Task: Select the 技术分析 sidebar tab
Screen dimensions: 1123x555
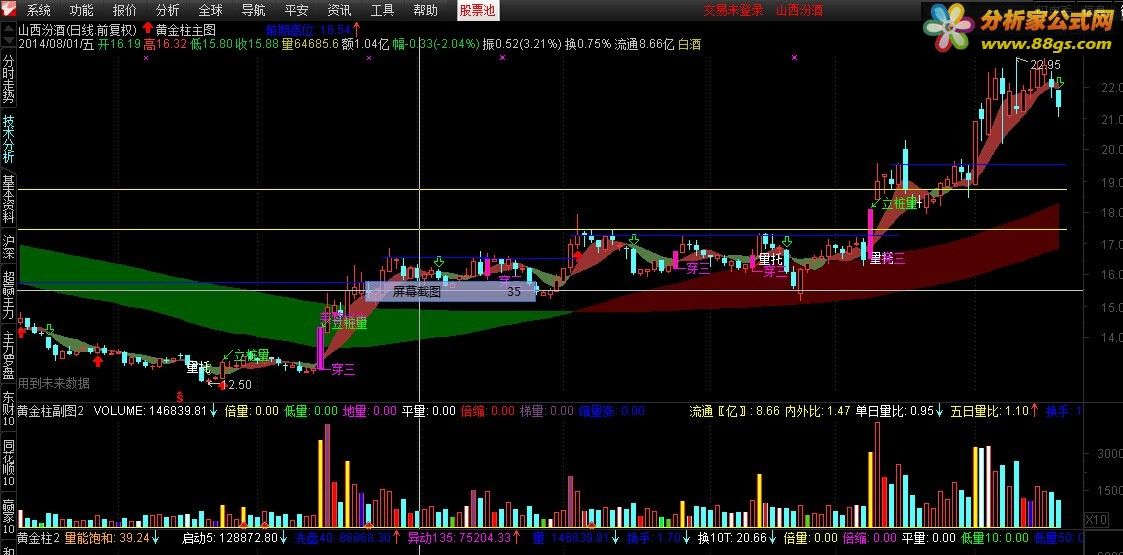Action: pos(9,139)
